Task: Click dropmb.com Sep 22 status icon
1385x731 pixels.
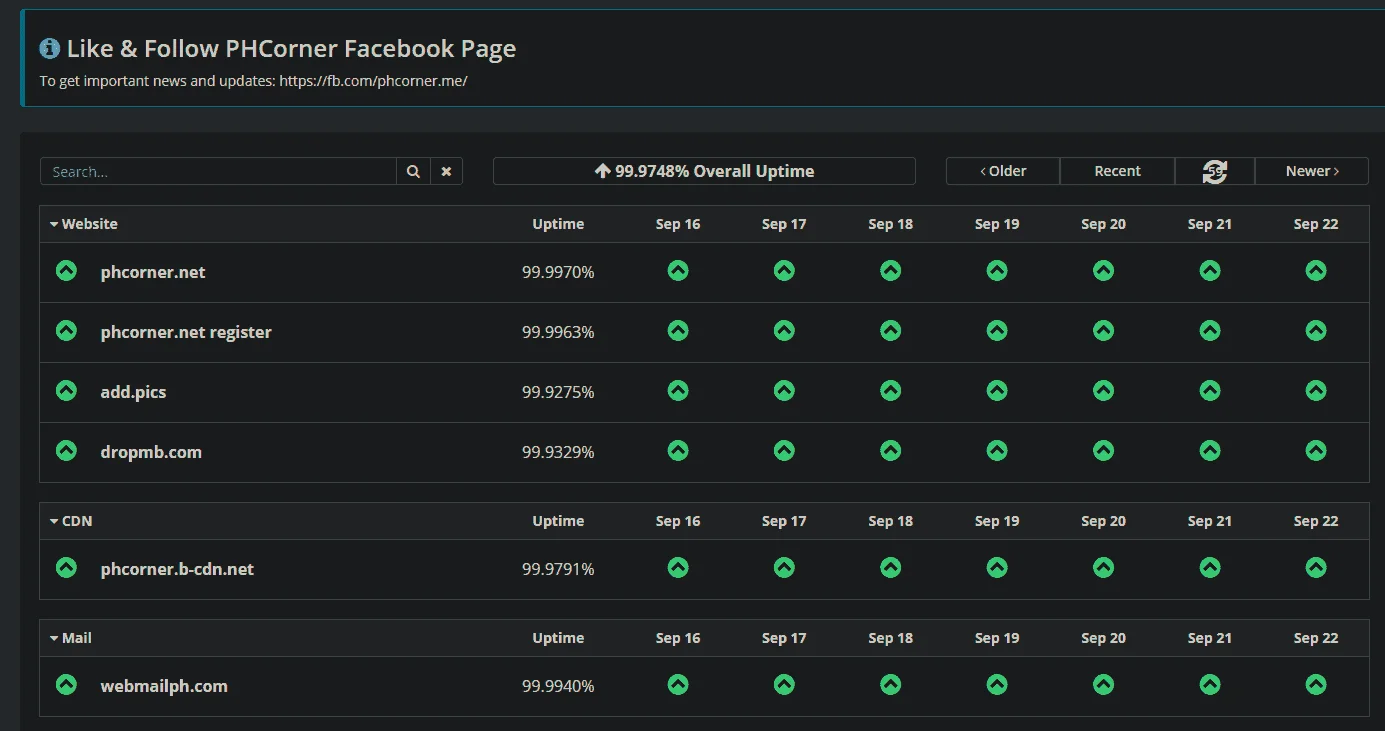Action: [1316, 450]
